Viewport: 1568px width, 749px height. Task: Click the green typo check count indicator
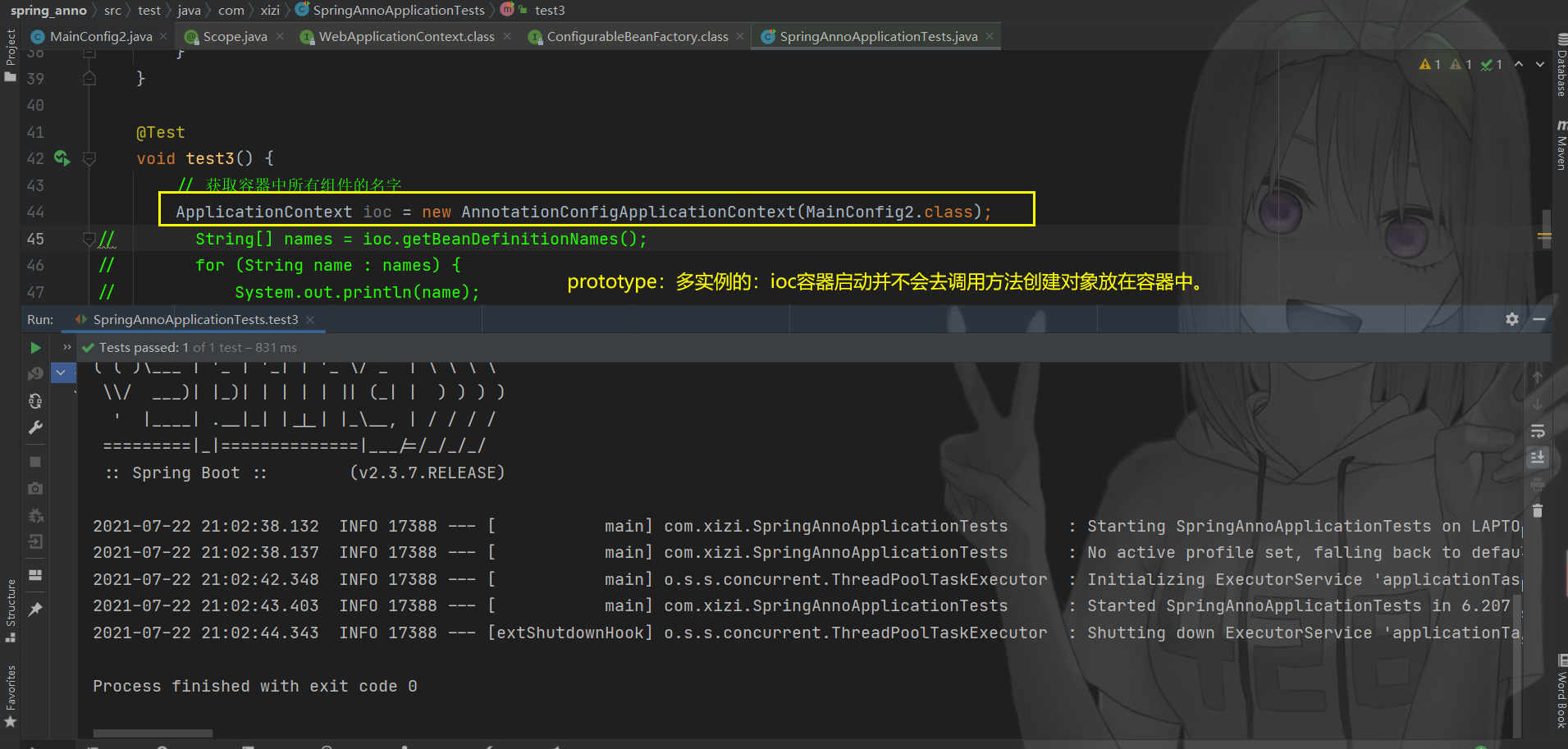1491,64
